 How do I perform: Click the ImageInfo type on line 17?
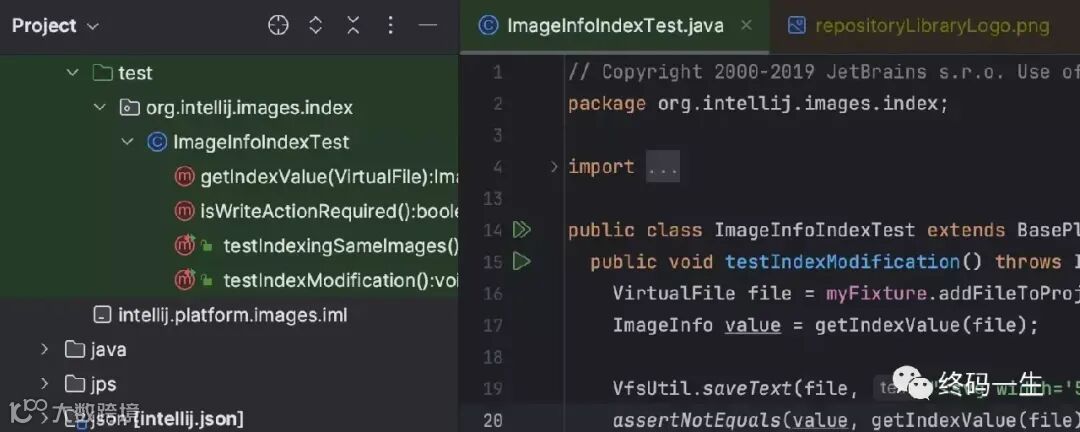(x=663, y=325)
